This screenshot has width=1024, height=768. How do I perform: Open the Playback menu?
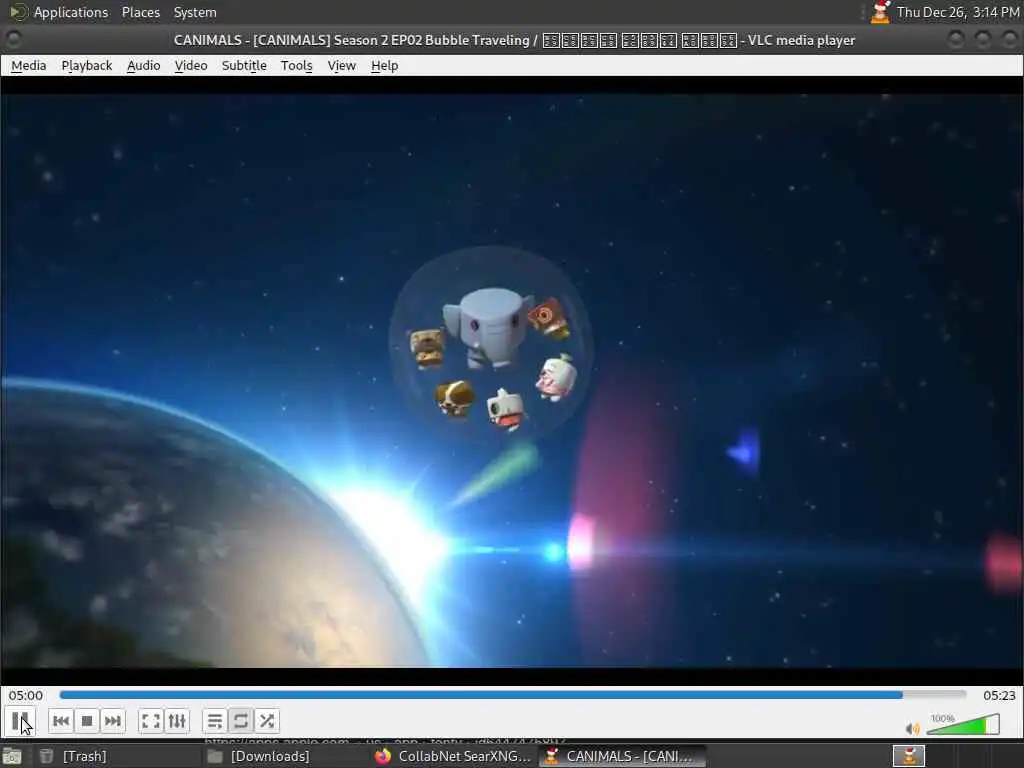pyautogui.click(x=87, y=65)
